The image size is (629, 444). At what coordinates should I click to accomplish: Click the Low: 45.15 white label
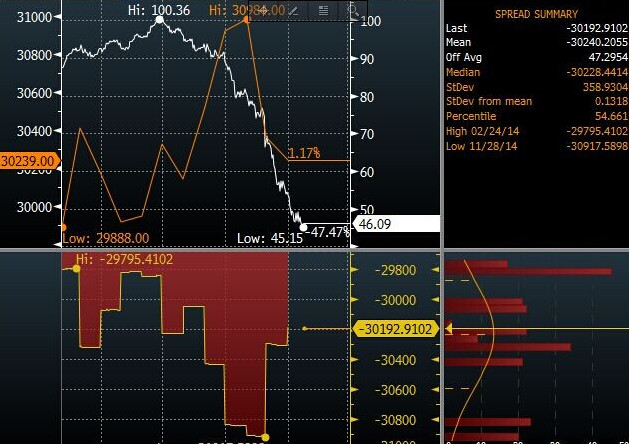point(264,238)
